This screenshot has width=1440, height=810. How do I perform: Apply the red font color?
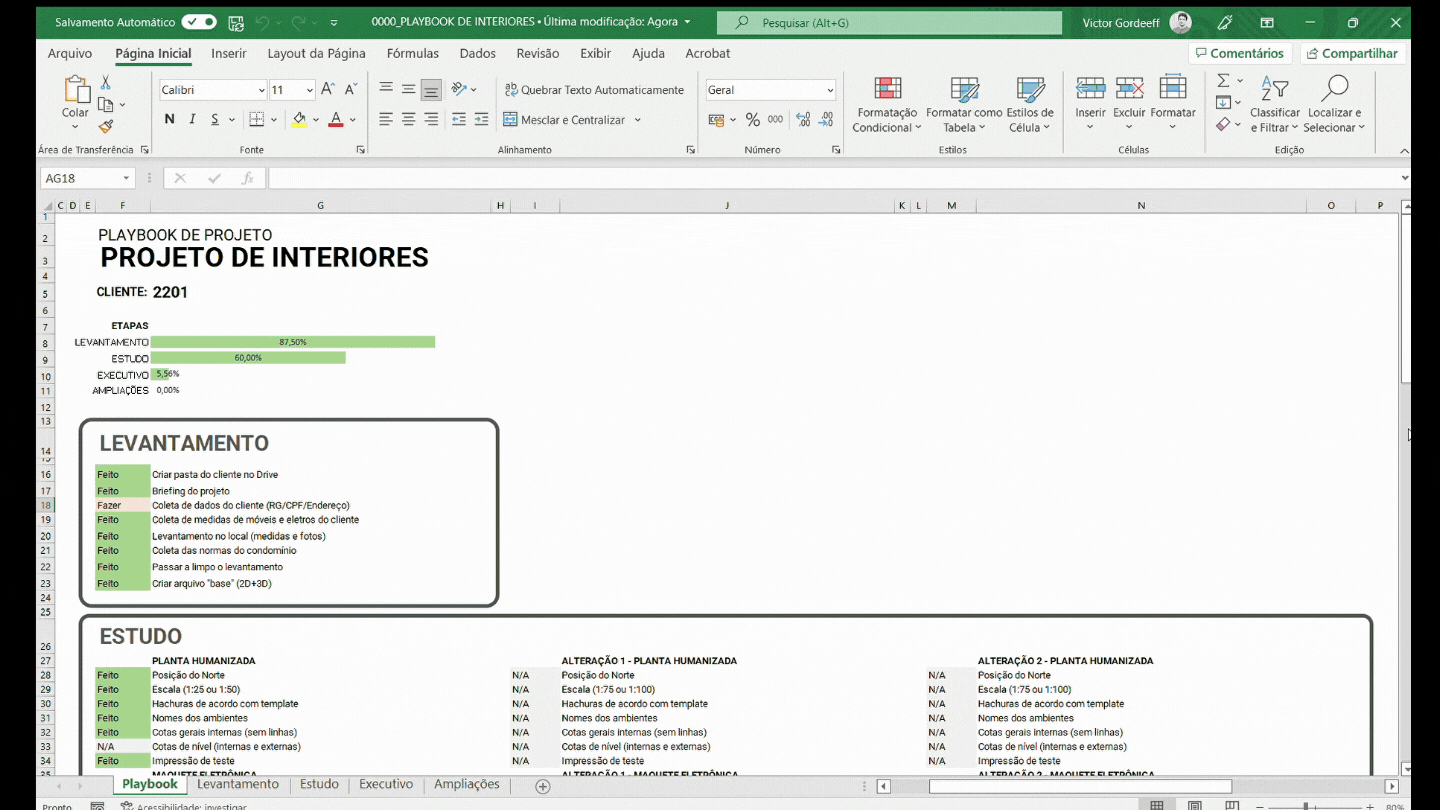point(336,120)
